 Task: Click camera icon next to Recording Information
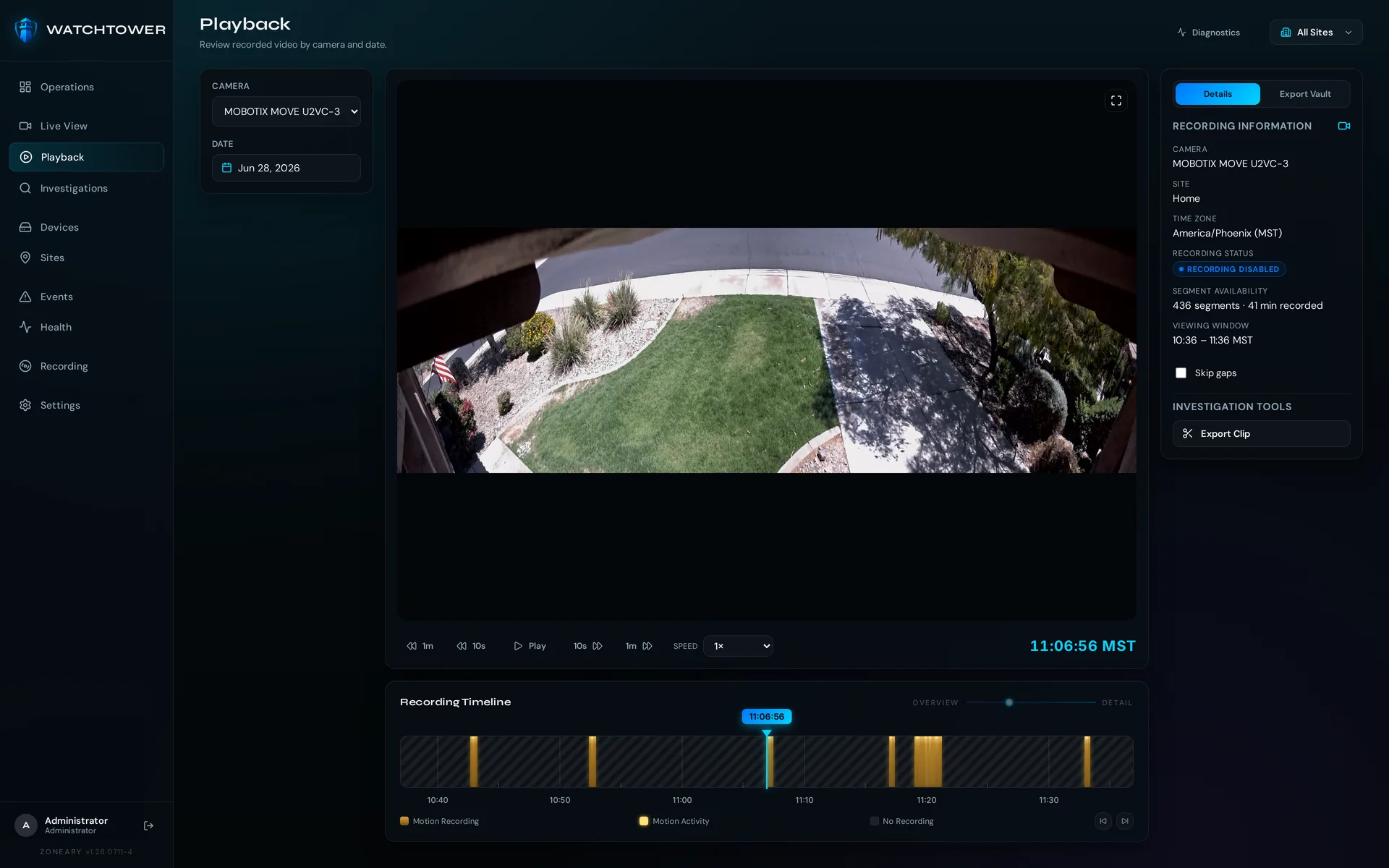coord(1344,126)
